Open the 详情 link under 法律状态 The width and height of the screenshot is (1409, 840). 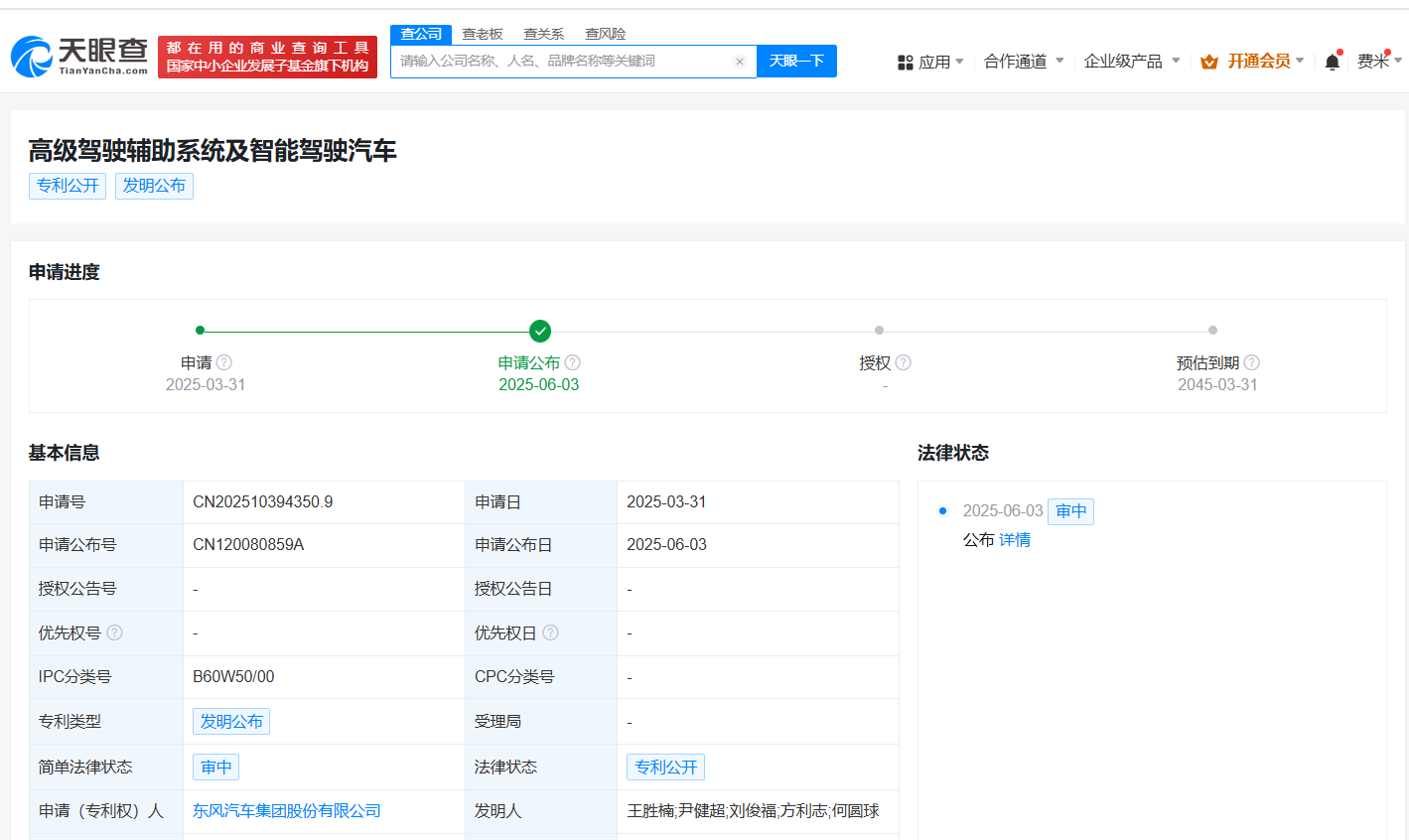click(1015, 540)
